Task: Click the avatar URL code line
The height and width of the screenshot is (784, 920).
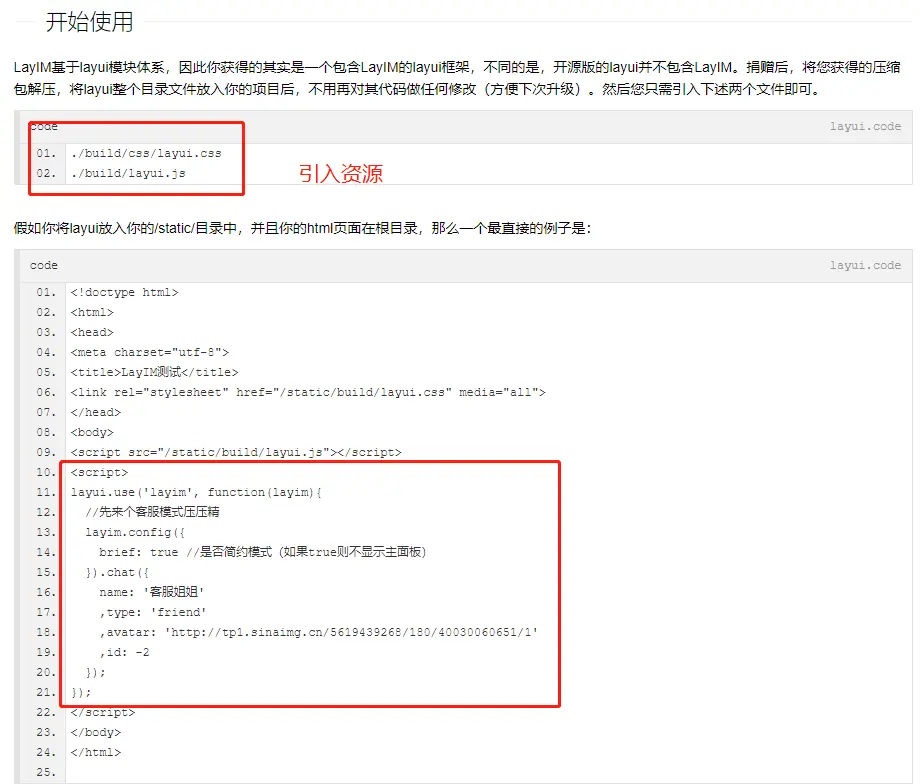Action: click(x=319, y=632)
